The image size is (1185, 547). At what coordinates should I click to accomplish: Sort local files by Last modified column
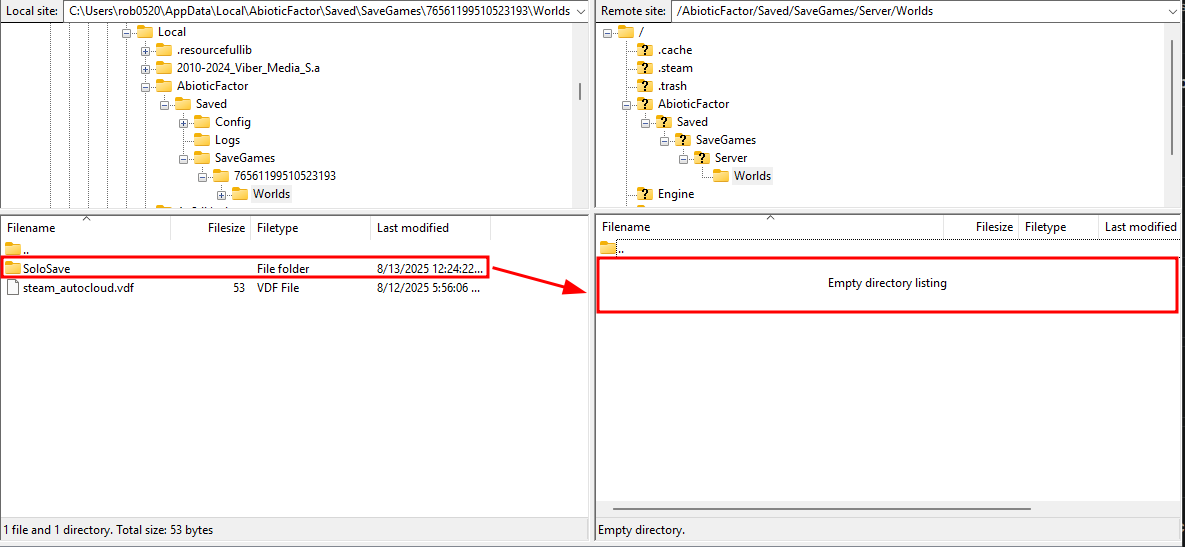[431, 227]
